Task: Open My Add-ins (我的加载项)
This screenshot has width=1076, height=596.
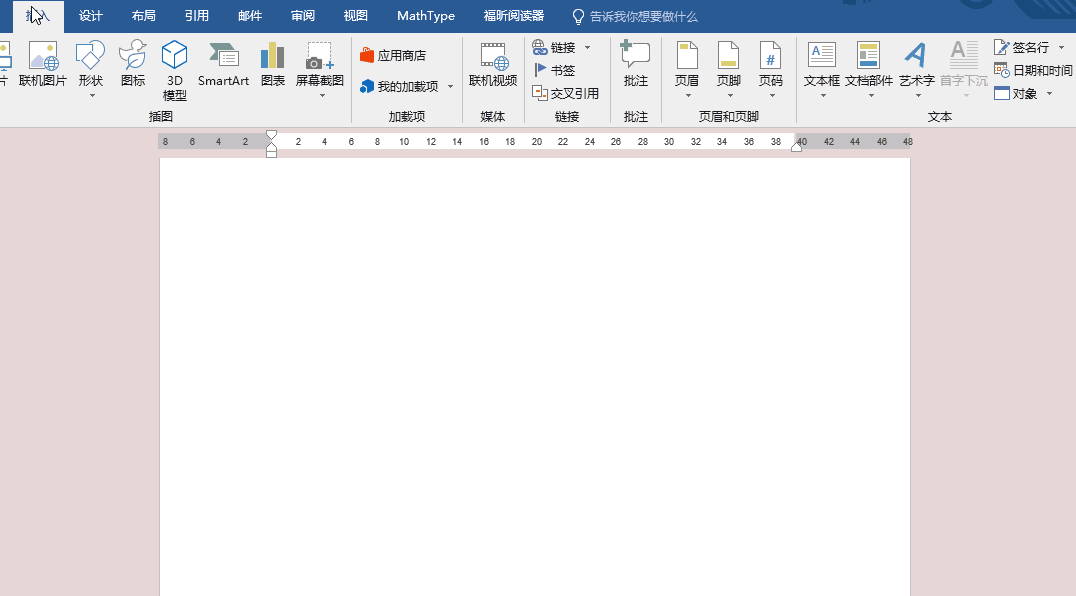Action: pos(399,86)
